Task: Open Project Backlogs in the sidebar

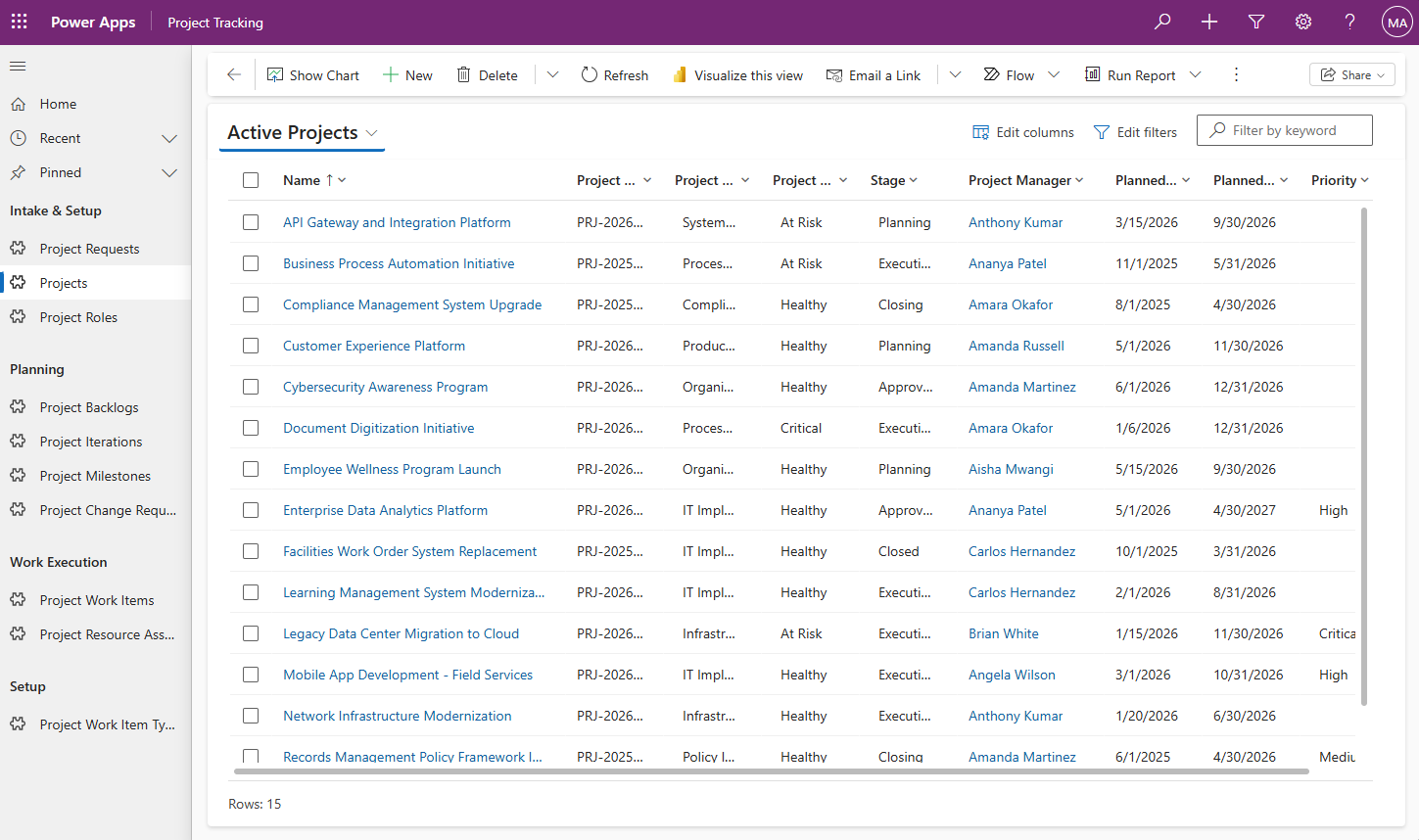Action: pos(95,407)
